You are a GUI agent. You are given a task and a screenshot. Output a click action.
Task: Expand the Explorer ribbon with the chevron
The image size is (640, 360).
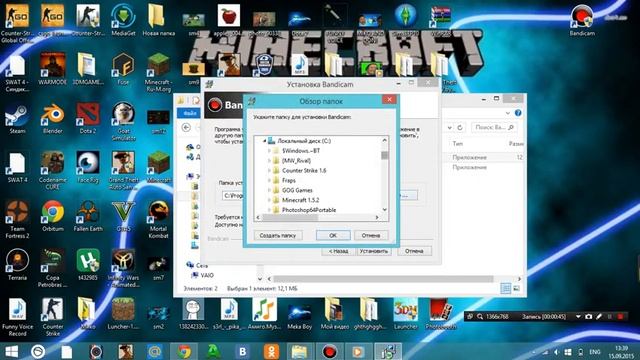(508, 113)
